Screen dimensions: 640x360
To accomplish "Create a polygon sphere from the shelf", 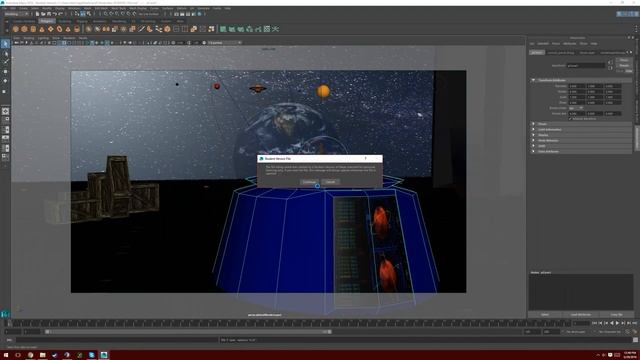I will pyautogui.click(x=16, y=29).
